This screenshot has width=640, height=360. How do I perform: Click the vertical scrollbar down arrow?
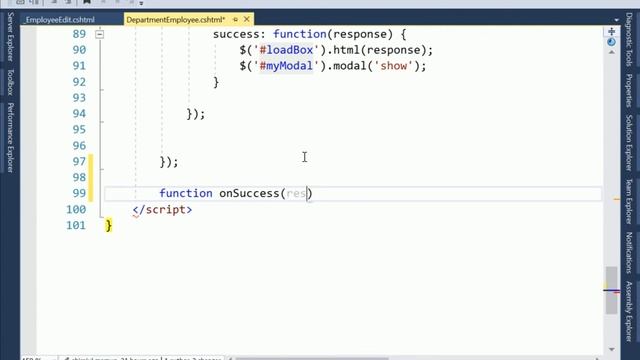click(x=611, y=349)
